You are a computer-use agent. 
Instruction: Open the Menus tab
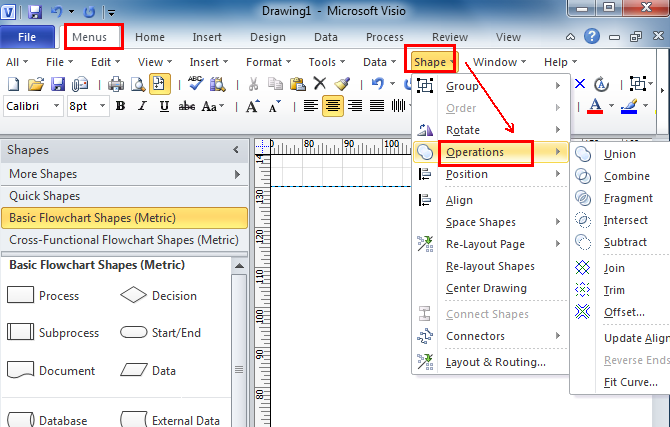pos(89,37)
